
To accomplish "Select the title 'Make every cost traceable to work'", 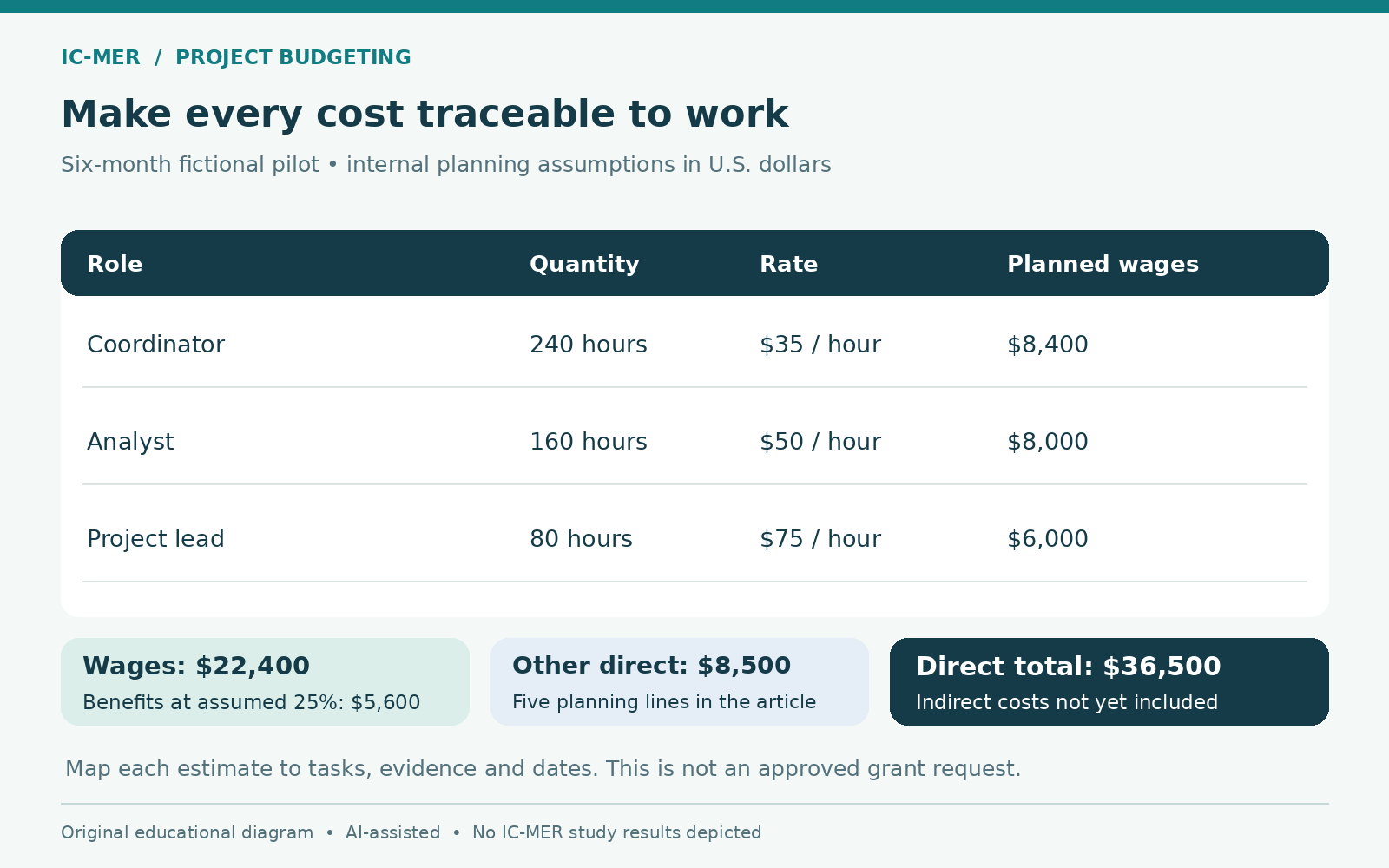I will point(425,114).
